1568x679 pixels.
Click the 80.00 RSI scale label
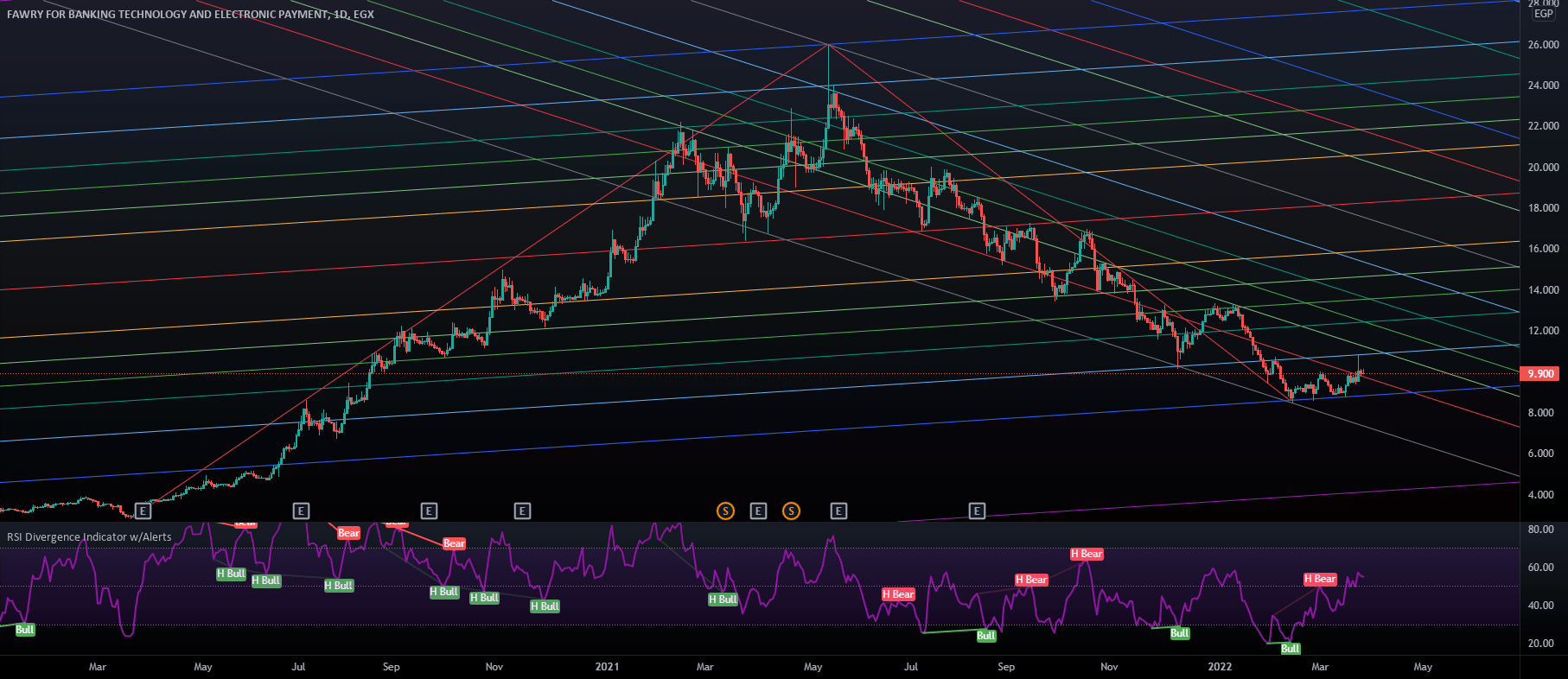[x=1541, y=530]
